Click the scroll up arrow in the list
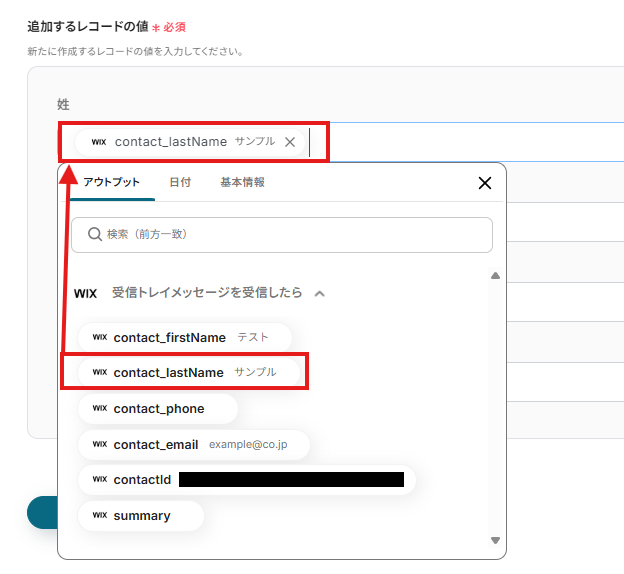Screen dimensions: 624x574 click(x=495, y=275)
